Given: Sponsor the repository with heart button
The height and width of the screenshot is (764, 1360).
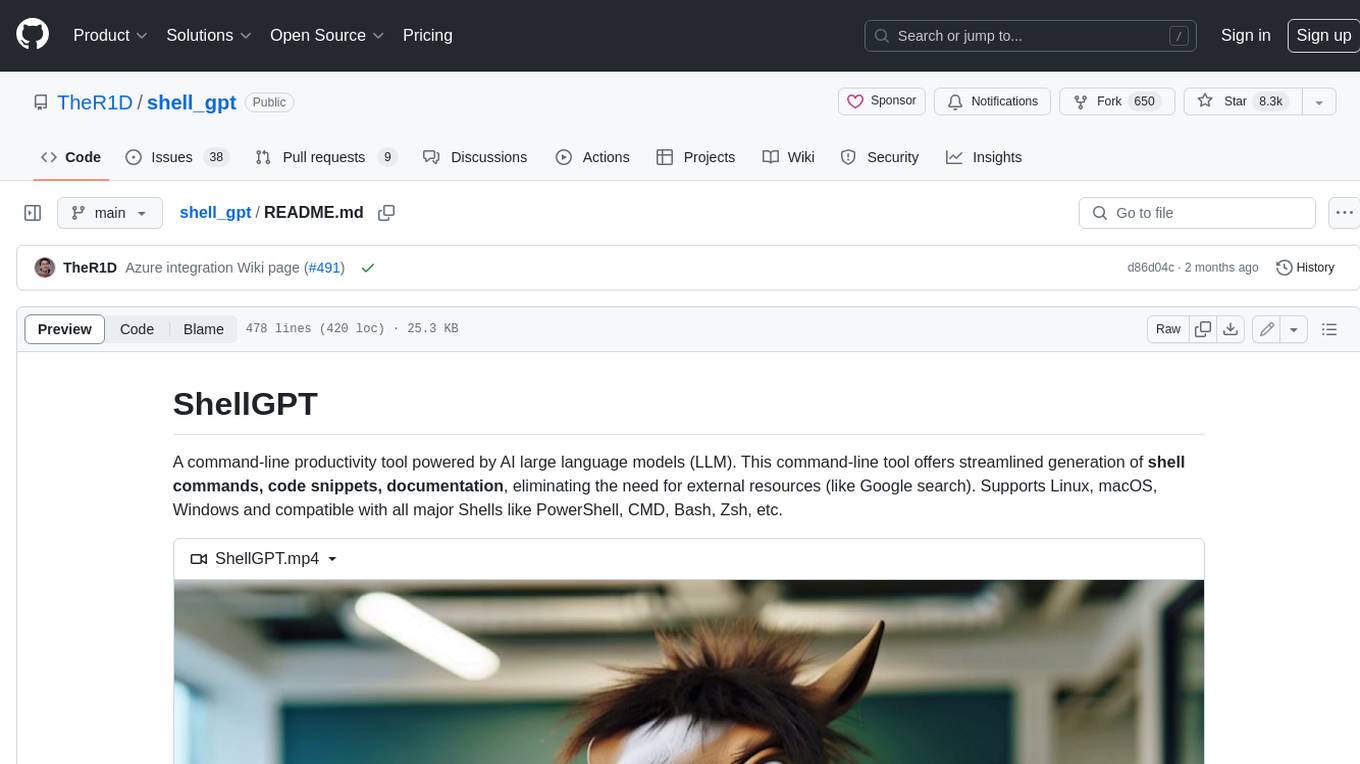Looking at the screenshot, I should pos(881,101).
